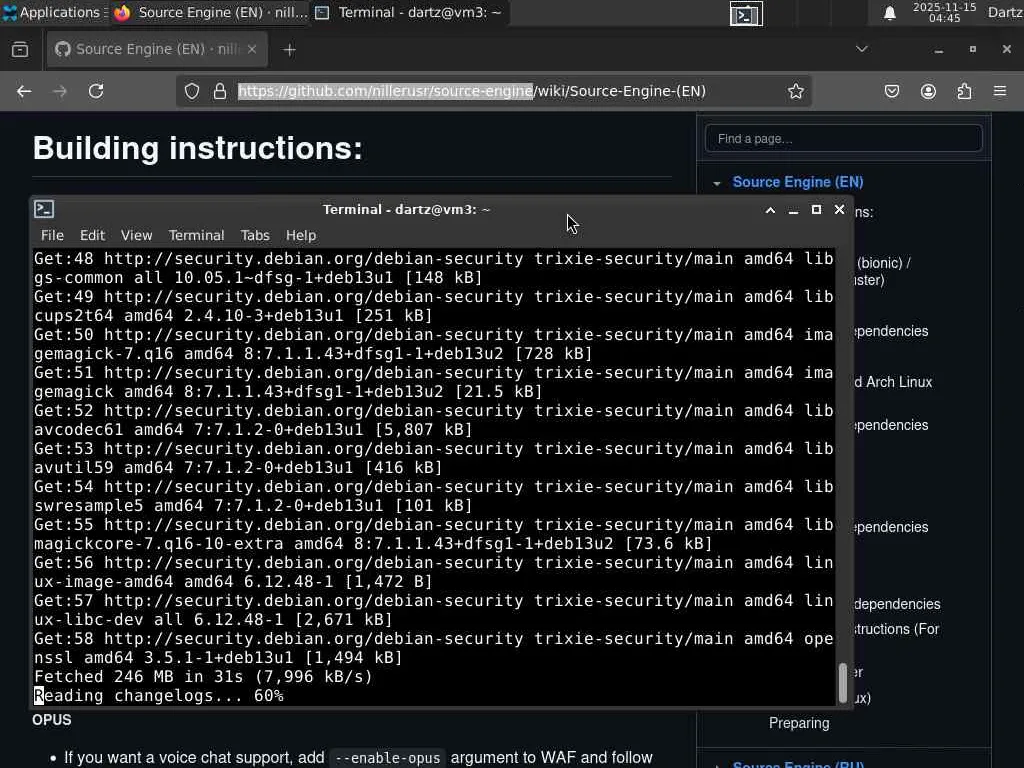Go back with Firefox back arrow
The image size is (1024, 768).
24,91
